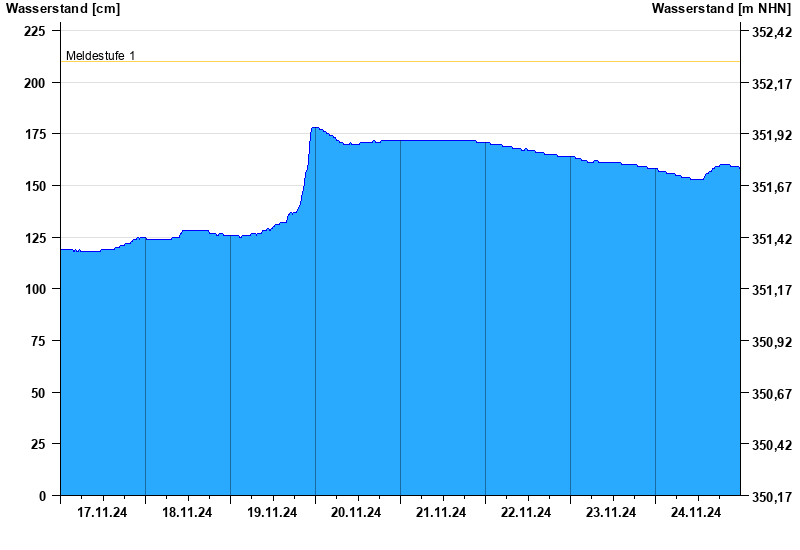The width and height of the screenshot is (800, 550).
Task: Click the date label 21.11.24
Action: click(x=441, y=512)
